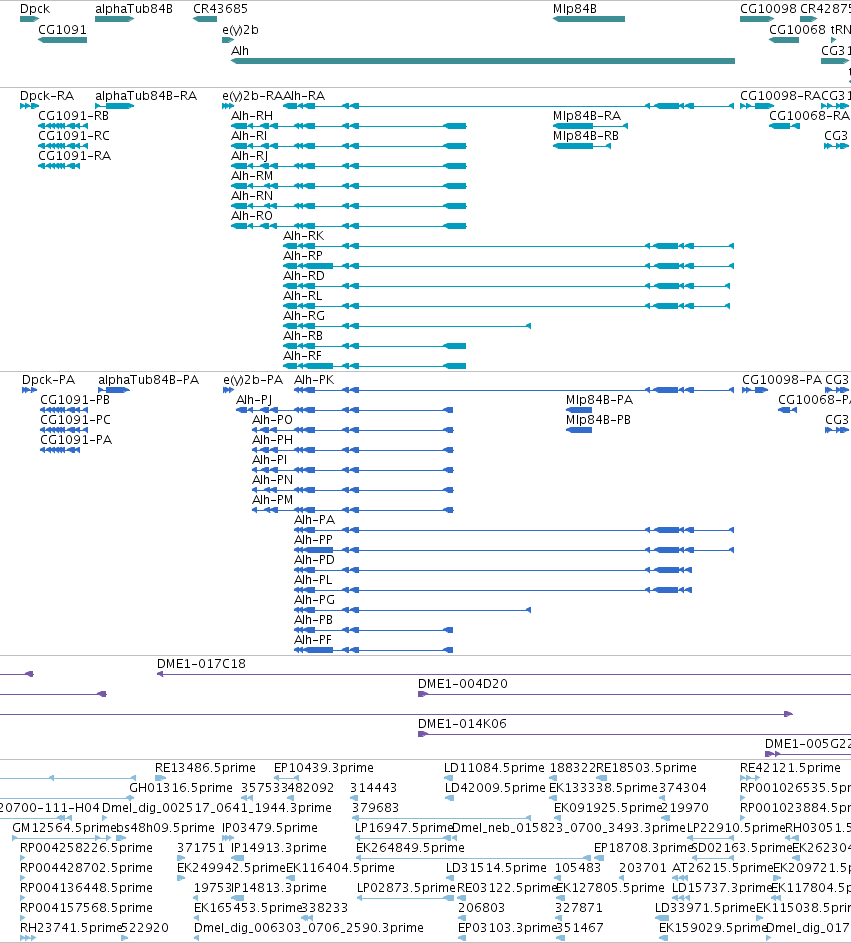The height and width of the screenshot is (943, 851).
Task: Select the CG1091 gene feature
Action: [x=63, y=40]
